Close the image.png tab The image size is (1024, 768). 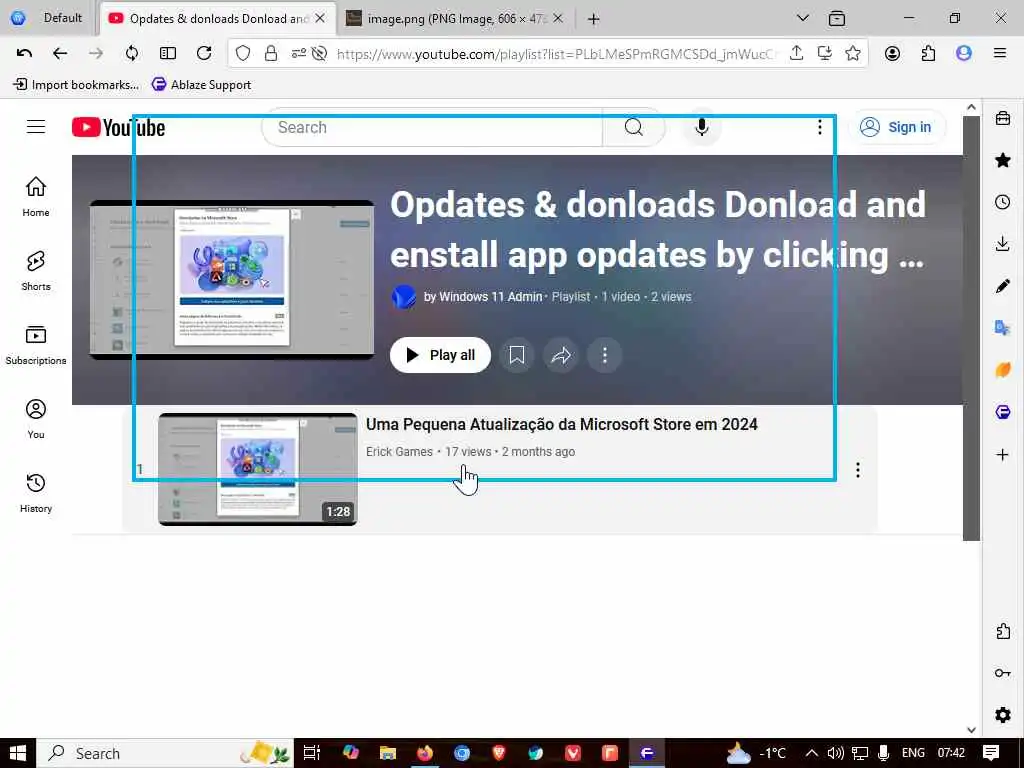point(558,18)
